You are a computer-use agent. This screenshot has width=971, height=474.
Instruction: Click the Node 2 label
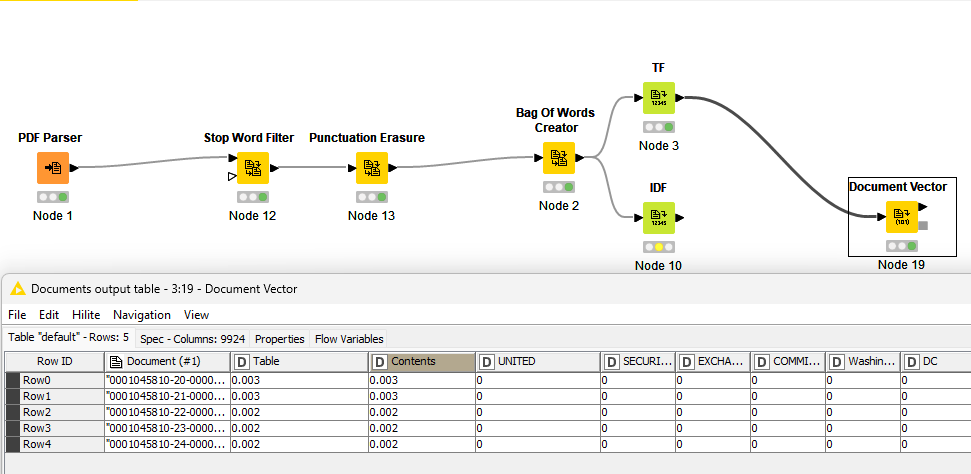559,206
